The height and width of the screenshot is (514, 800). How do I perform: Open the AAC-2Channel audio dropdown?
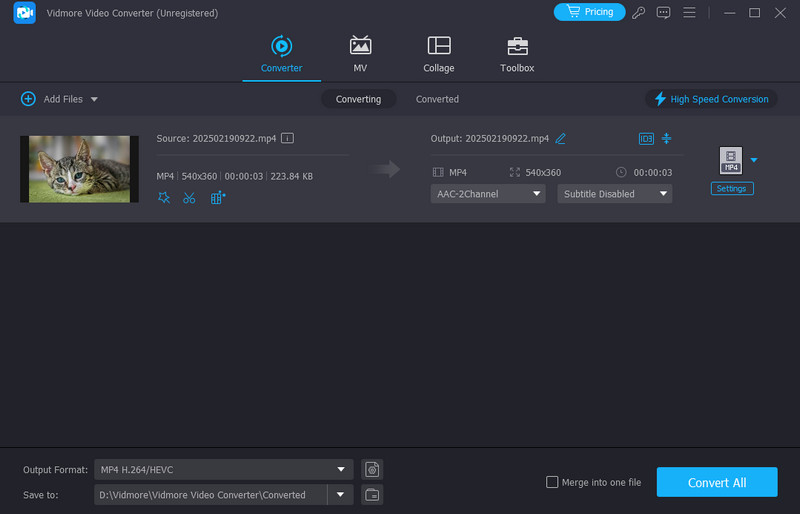(488, 194)
